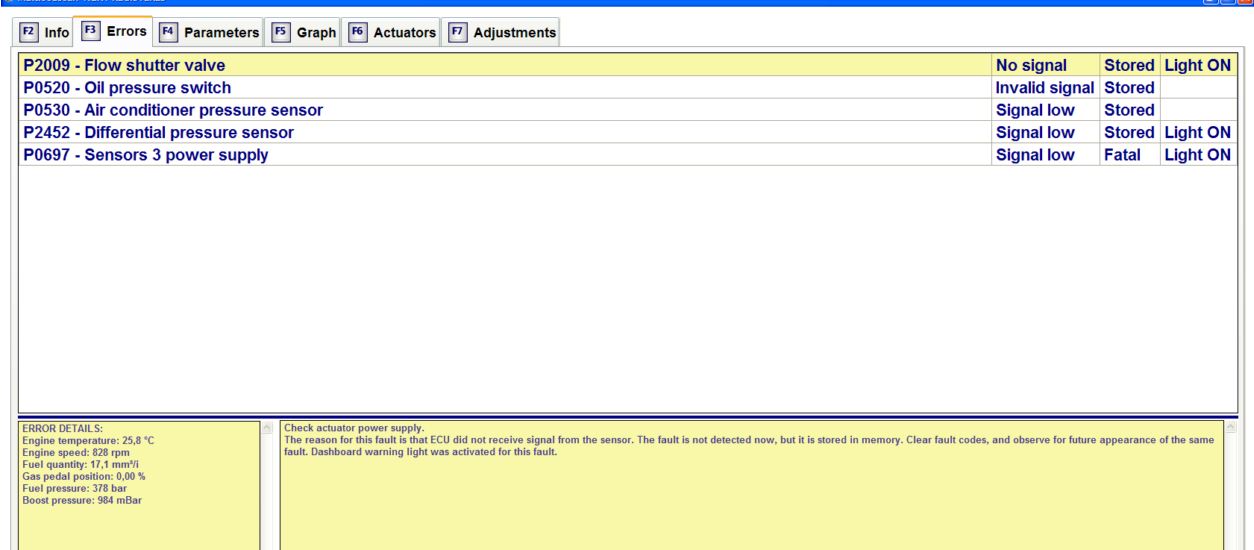Screen dimensions: 1254x550
Task: Open the Graph tab
Action: click(x=303, y=32)
